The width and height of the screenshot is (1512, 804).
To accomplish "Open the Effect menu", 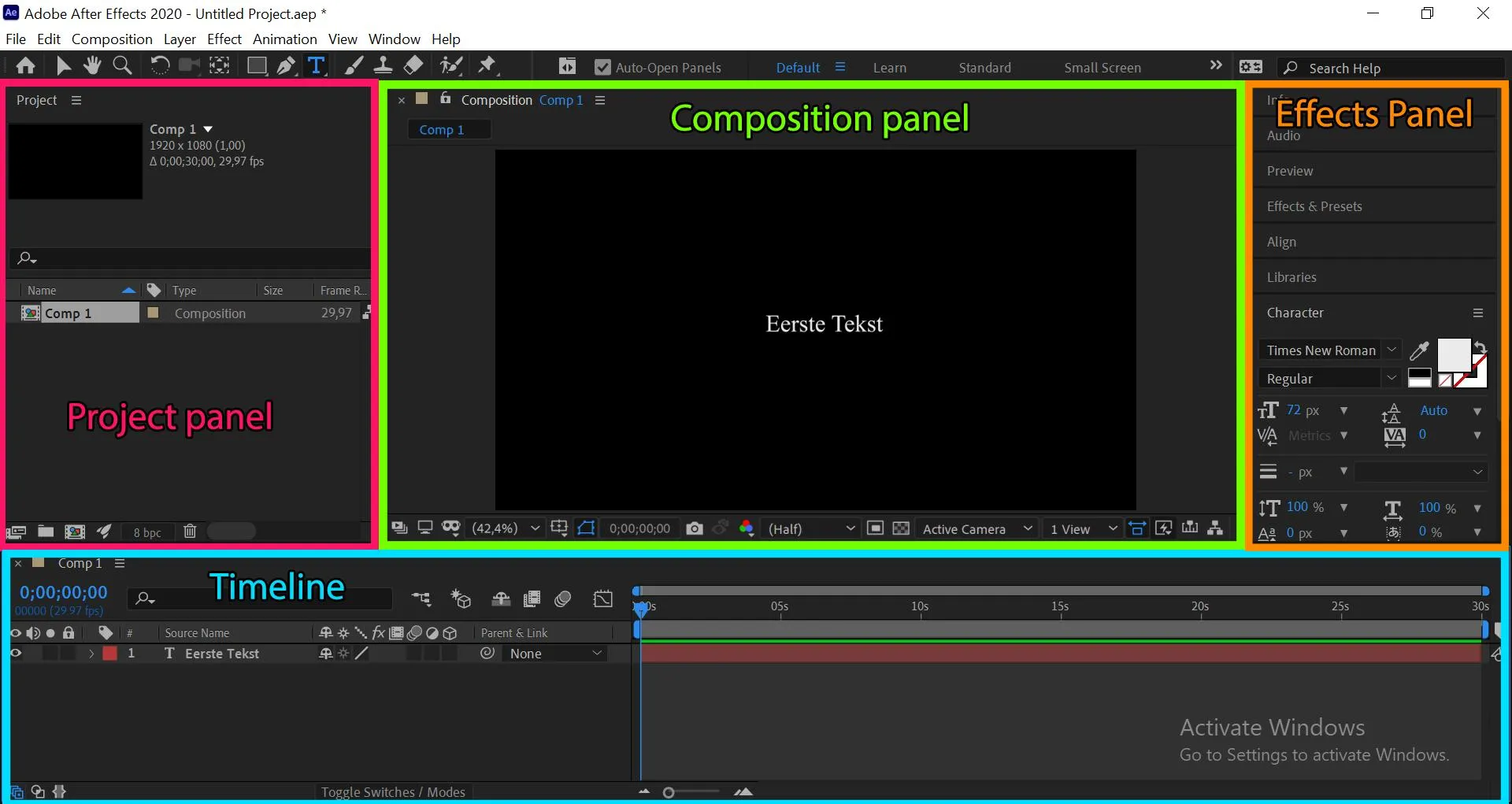I will pos(224,39).
